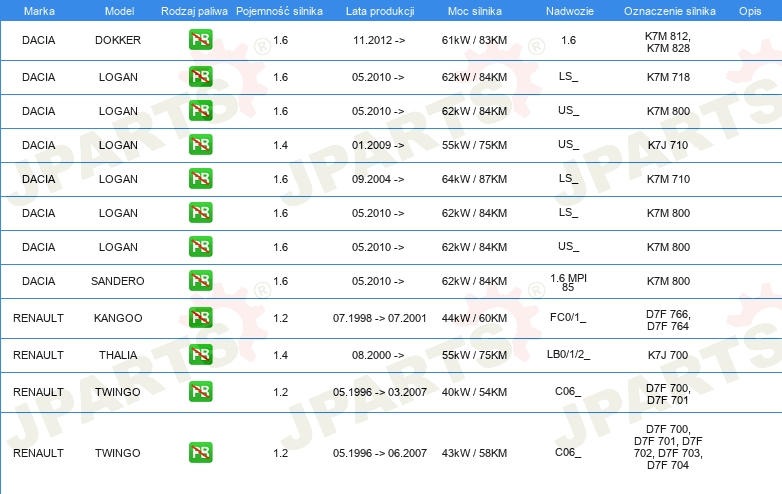
Task: Click the power value 61kW / 83KM
Action: (474, 40)
